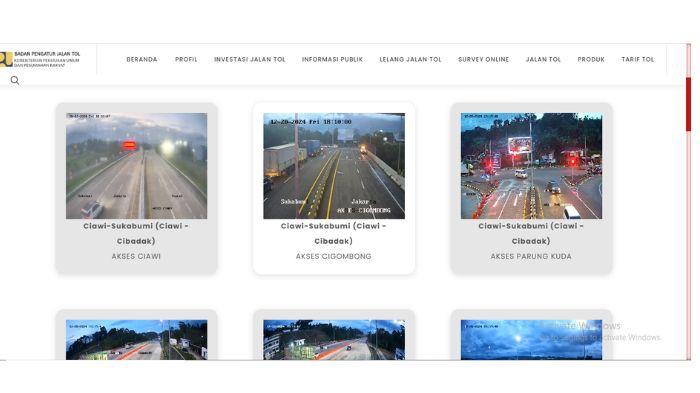The width and height of the screenshot is (700, 393).
Task: Click the AKSES PARUNG KUDA label
Action: [531, 256]
